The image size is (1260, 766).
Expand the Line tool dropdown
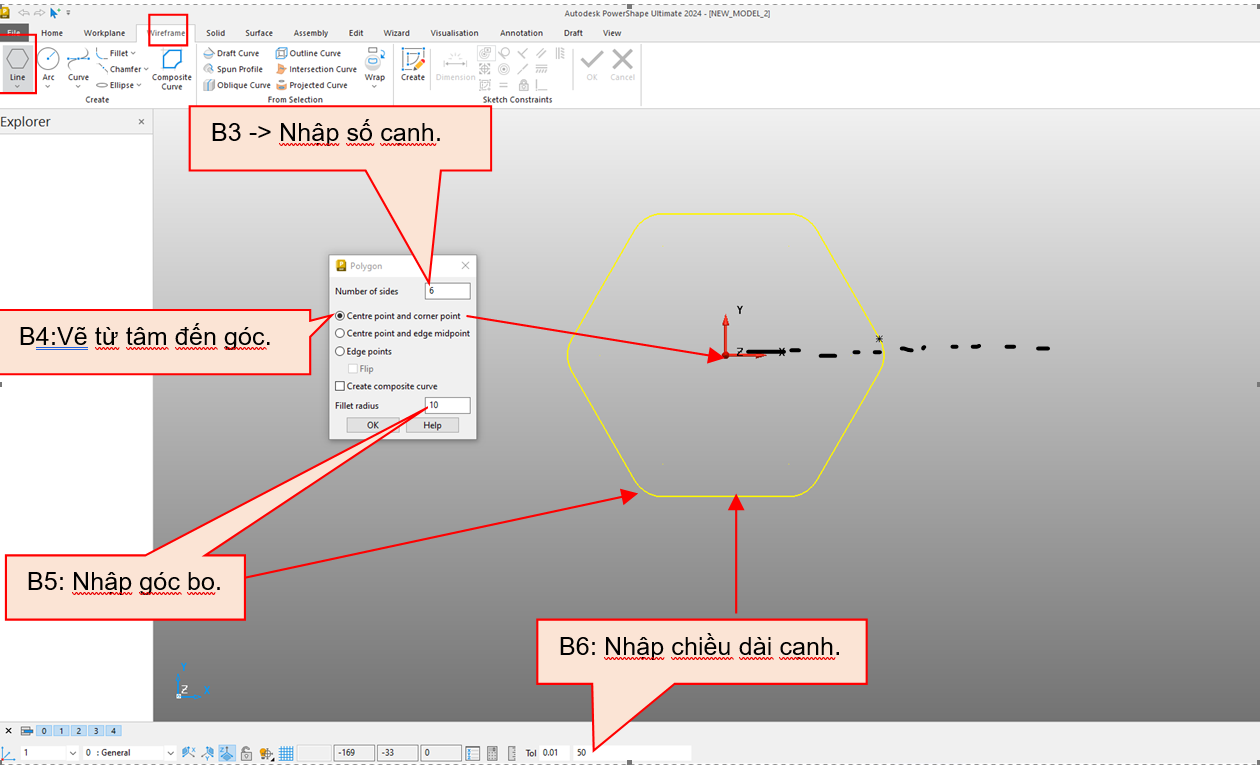coord(18,87)
